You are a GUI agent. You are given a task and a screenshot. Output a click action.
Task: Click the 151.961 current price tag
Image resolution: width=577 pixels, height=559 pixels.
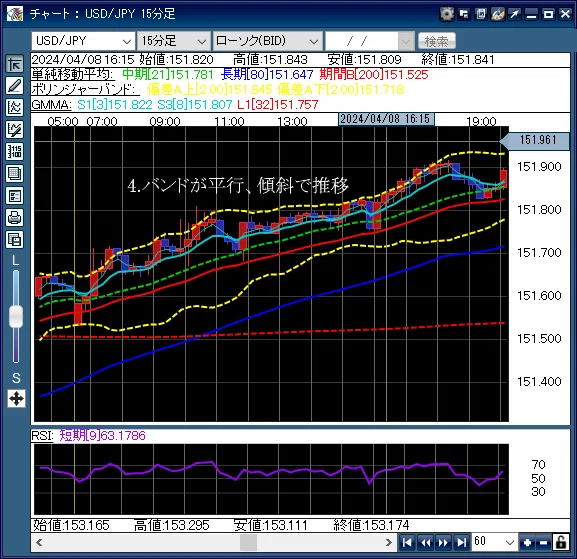point(534,140)
